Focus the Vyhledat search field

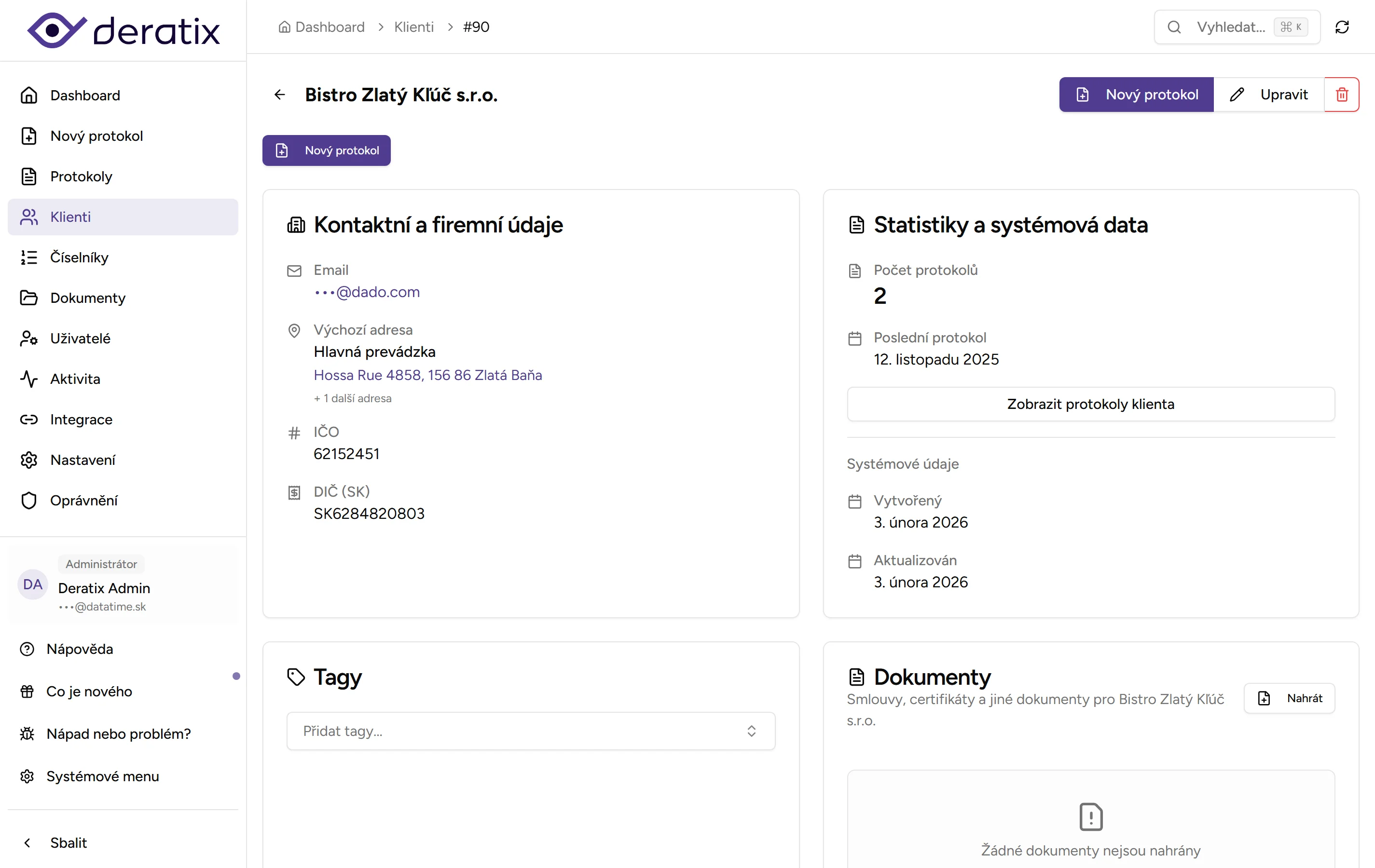(1230, 27)
